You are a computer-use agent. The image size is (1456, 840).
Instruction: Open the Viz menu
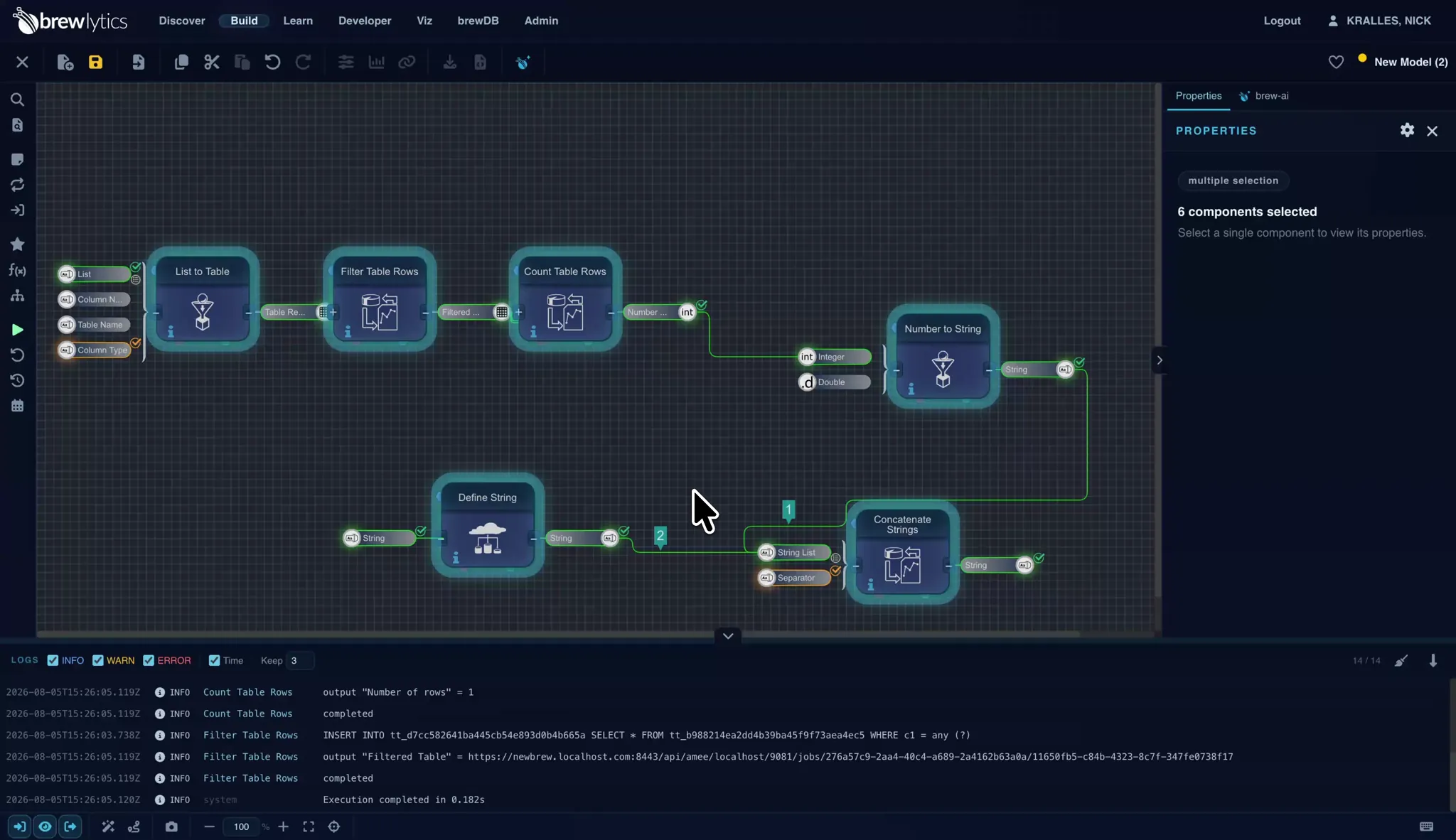point(424,21)
